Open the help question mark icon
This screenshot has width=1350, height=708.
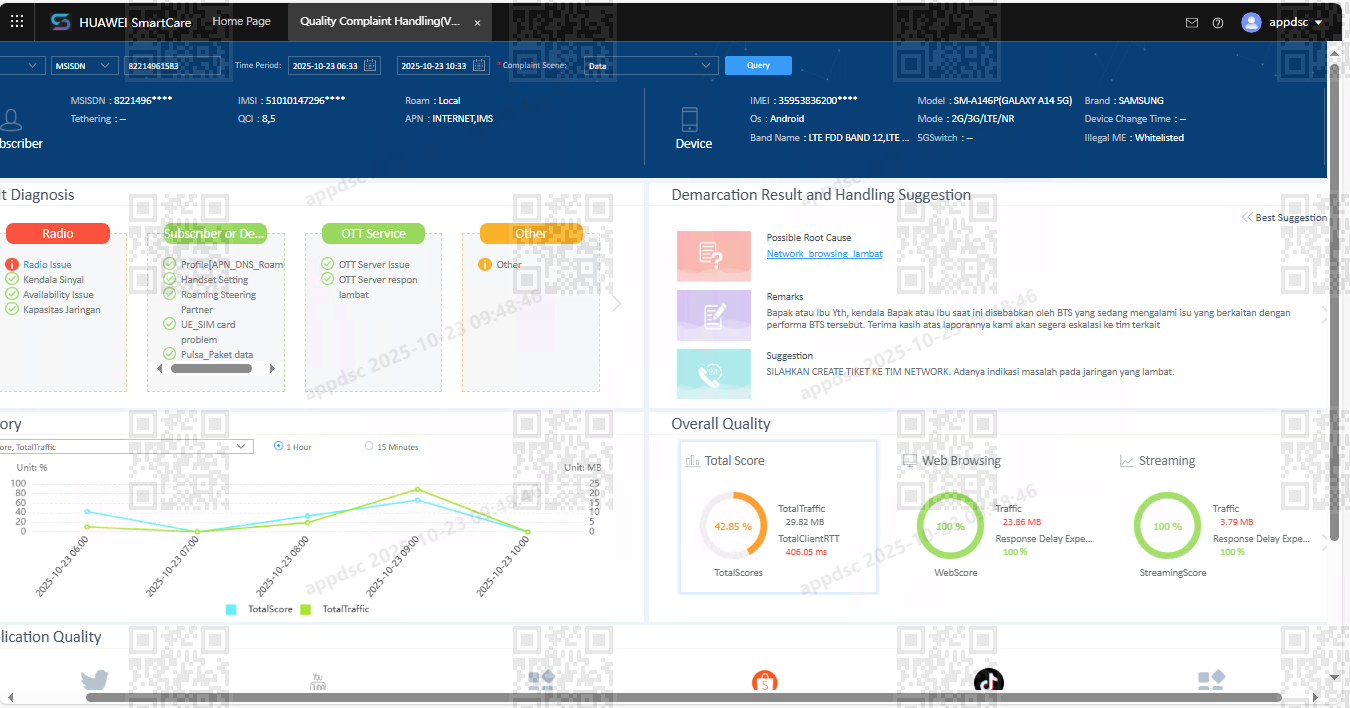1217,22
